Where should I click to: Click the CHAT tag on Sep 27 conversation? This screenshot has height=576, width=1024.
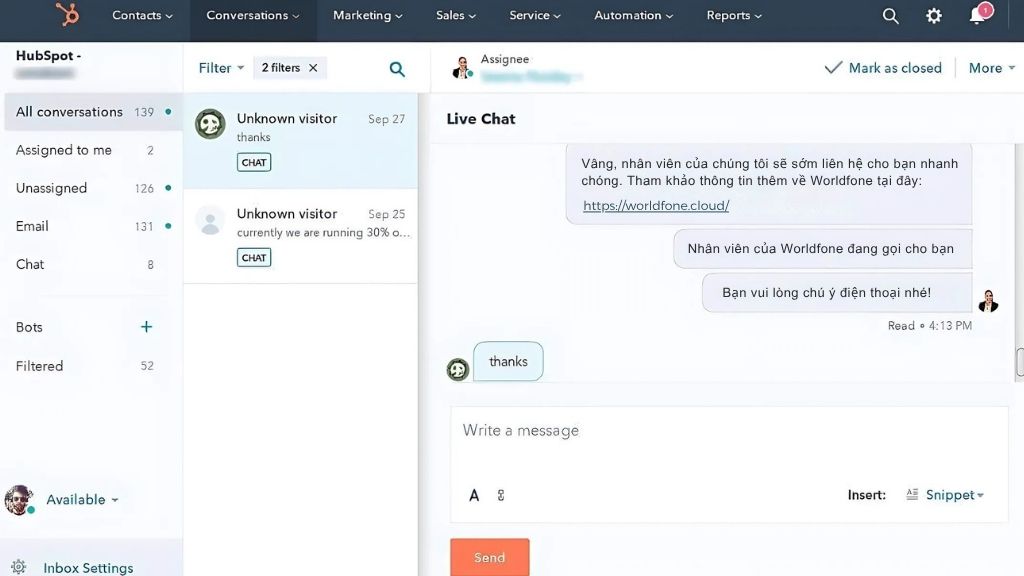pos(254,163)
